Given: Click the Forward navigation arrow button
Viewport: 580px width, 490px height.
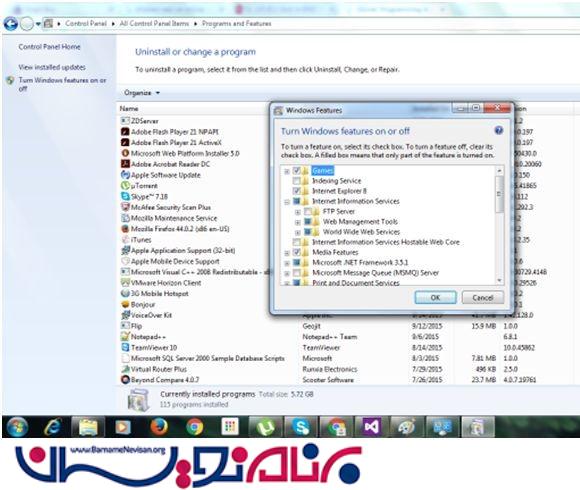Looking at the screenshot, I should point(27,24).
